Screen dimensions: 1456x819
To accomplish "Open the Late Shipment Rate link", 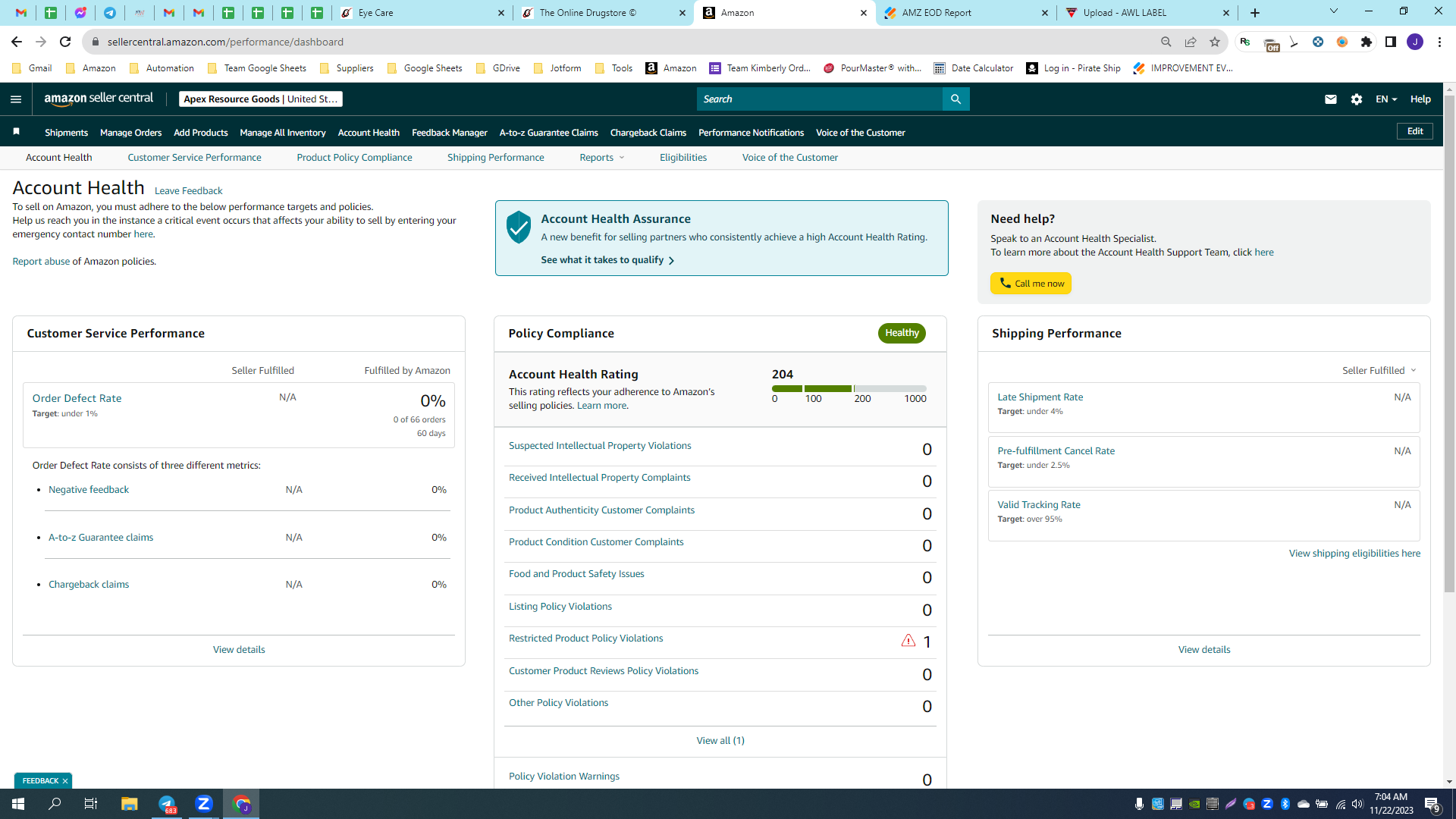I will point(1040,397).
